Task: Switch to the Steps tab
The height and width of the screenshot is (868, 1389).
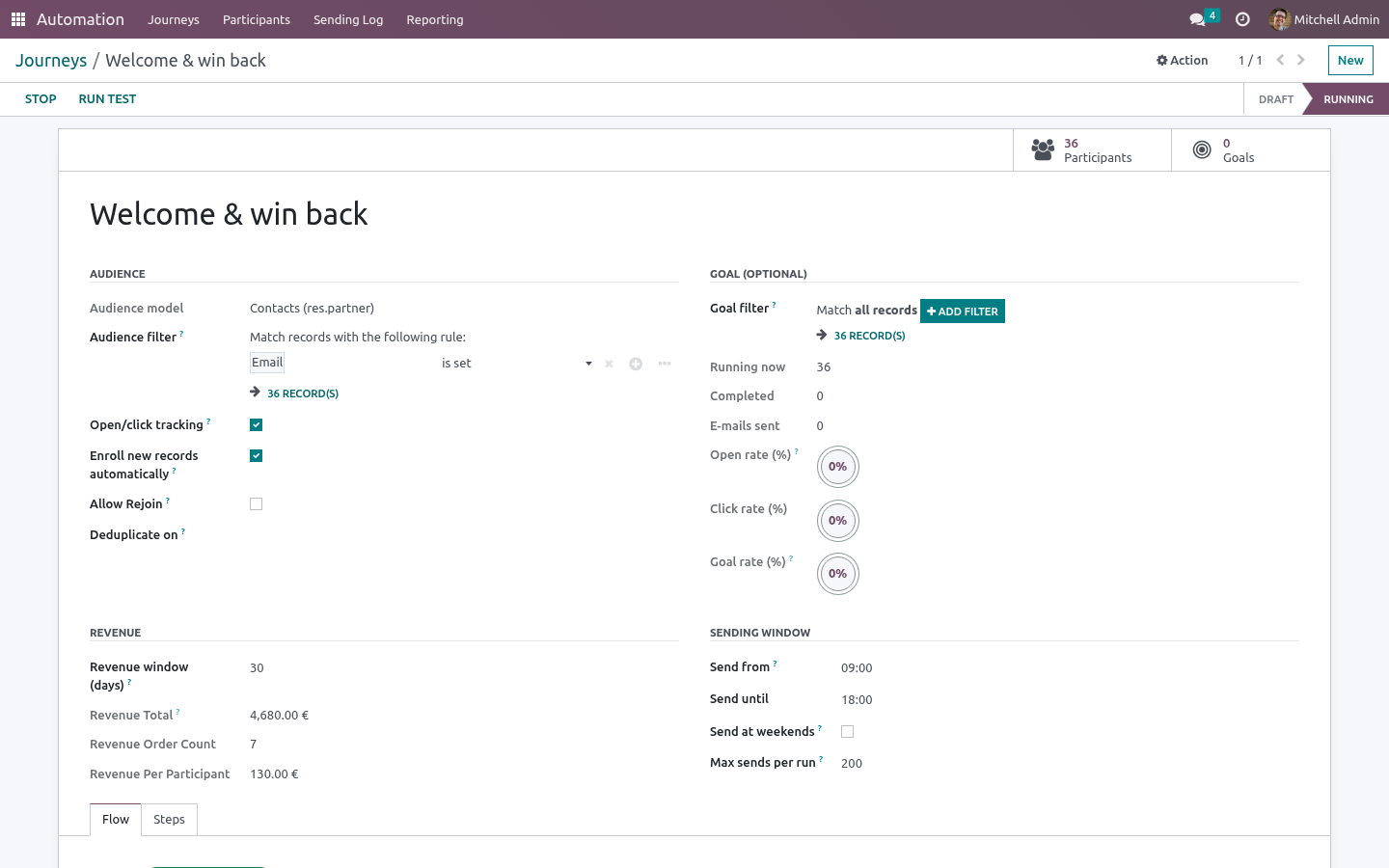Action: [x=170, y=820]
